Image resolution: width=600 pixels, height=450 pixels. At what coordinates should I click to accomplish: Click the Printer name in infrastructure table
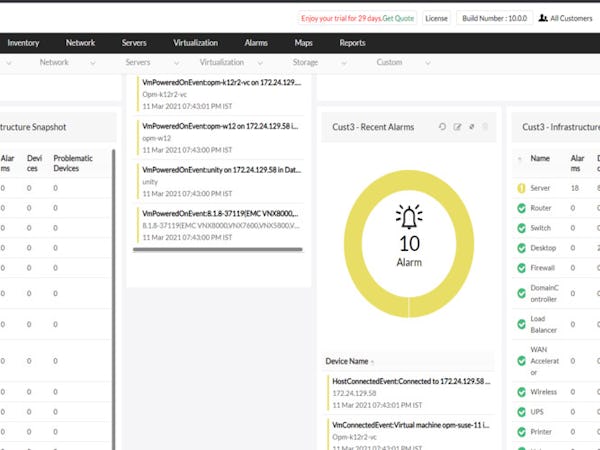pos(541,432)
